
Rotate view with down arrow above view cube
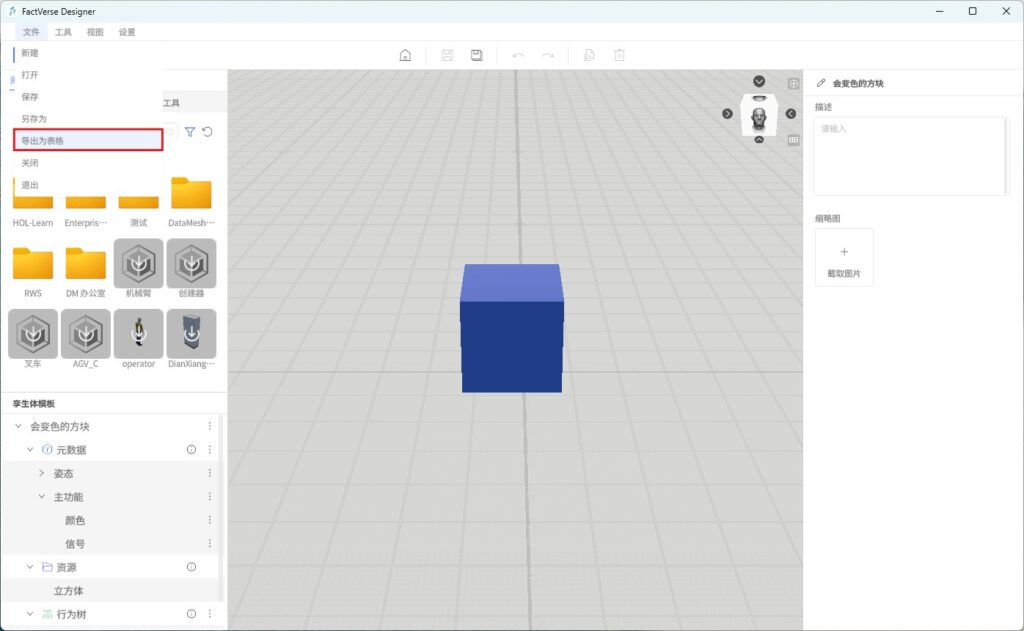(759, 81)
